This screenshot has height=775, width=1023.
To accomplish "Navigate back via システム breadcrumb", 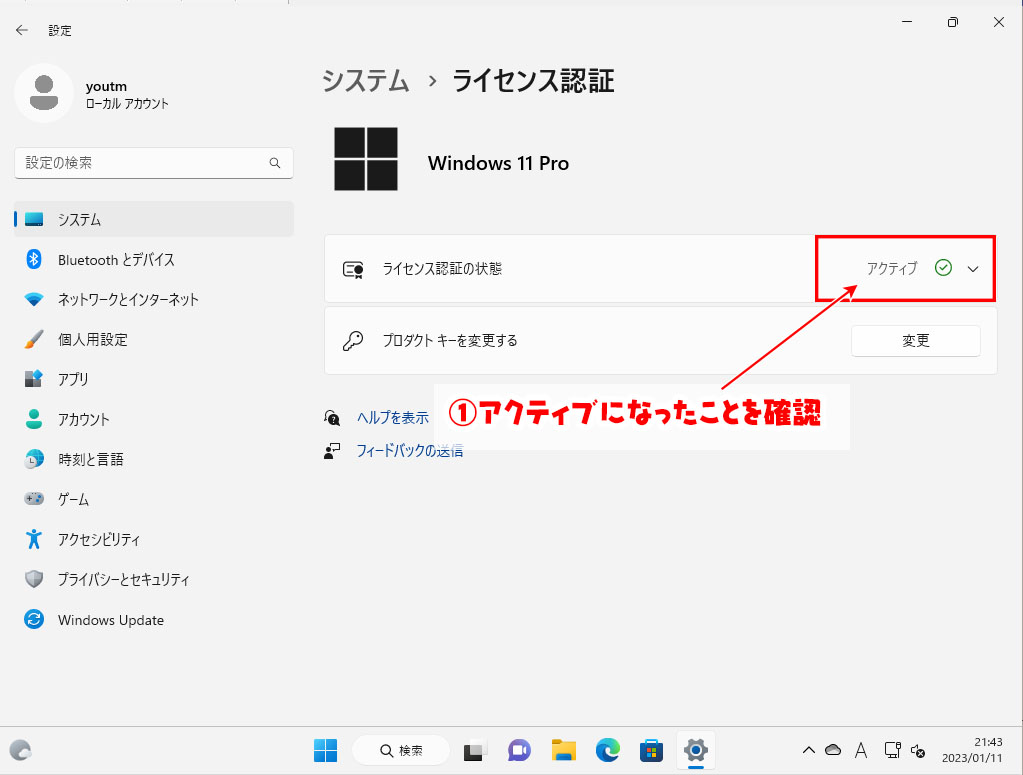I will click(x=365, y=82).
